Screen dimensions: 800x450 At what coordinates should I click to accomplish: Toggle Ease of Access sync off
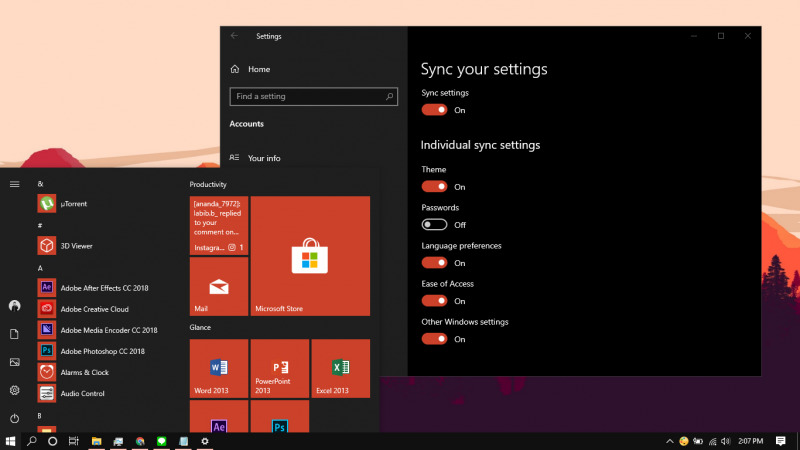[x=434, y=301]
